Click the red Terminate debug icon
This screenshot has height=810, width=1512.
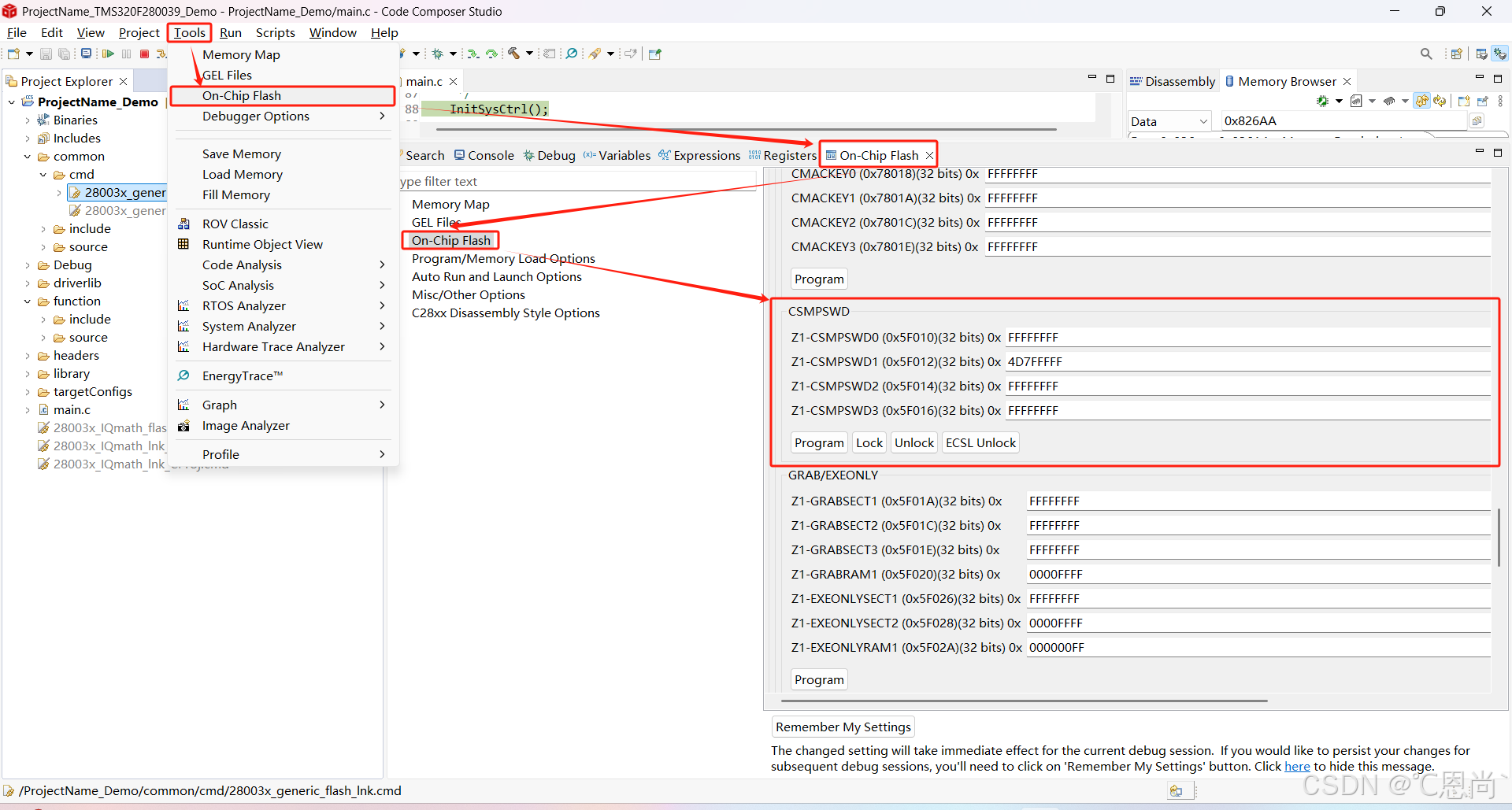(x=145, y=54)
